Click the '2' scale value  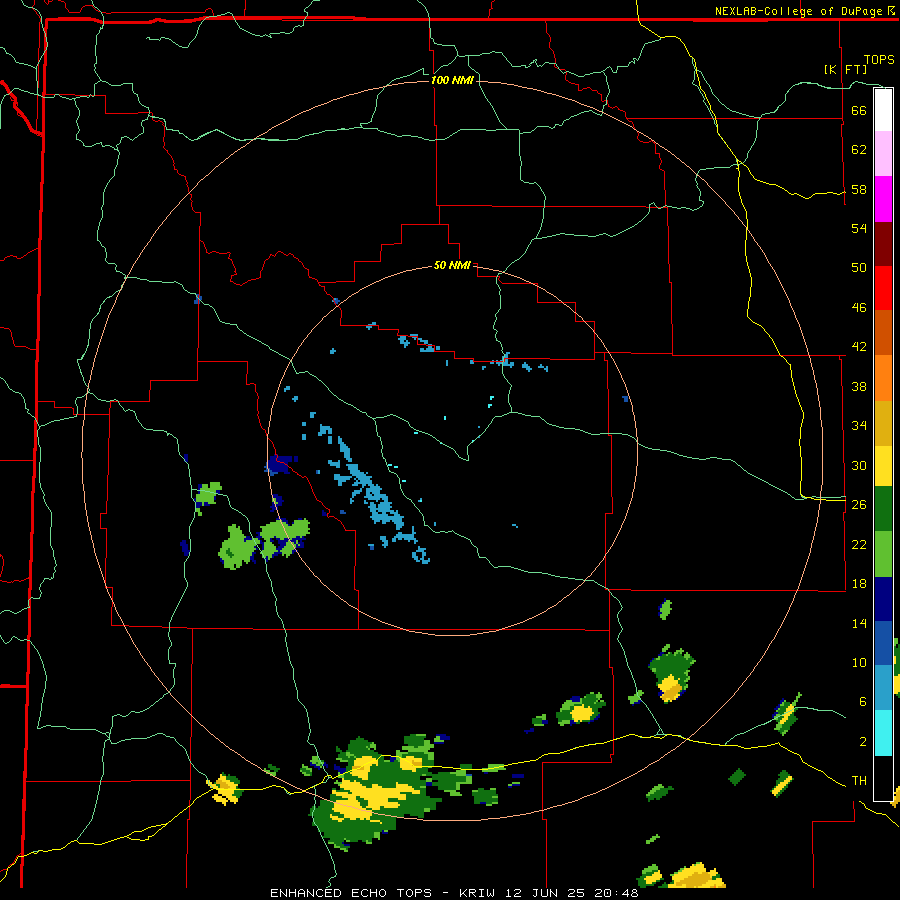(x=863, y=742)
